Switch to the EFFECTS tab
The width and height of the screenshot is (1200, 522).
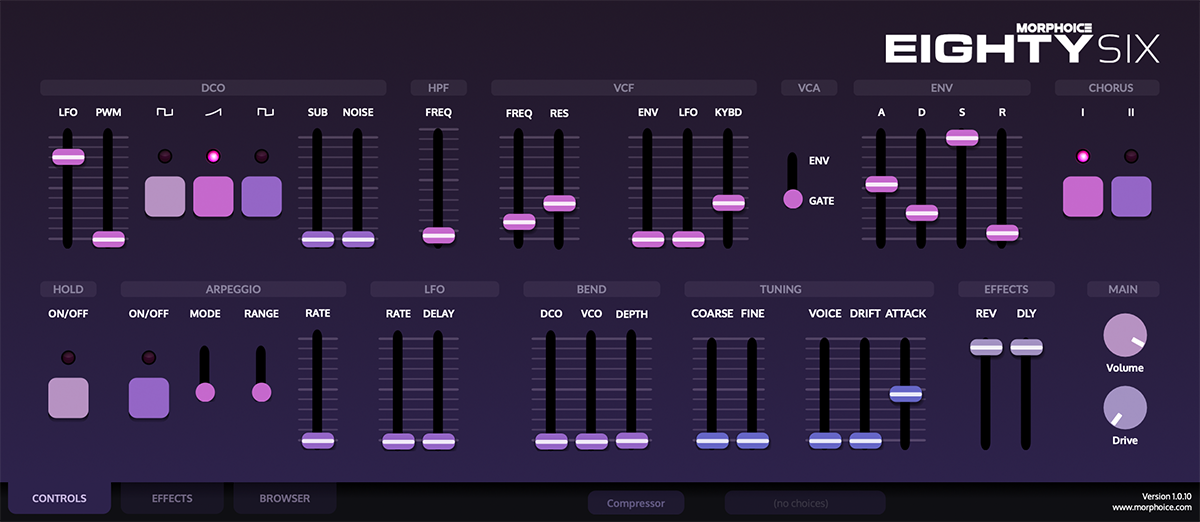click(172, 498)
